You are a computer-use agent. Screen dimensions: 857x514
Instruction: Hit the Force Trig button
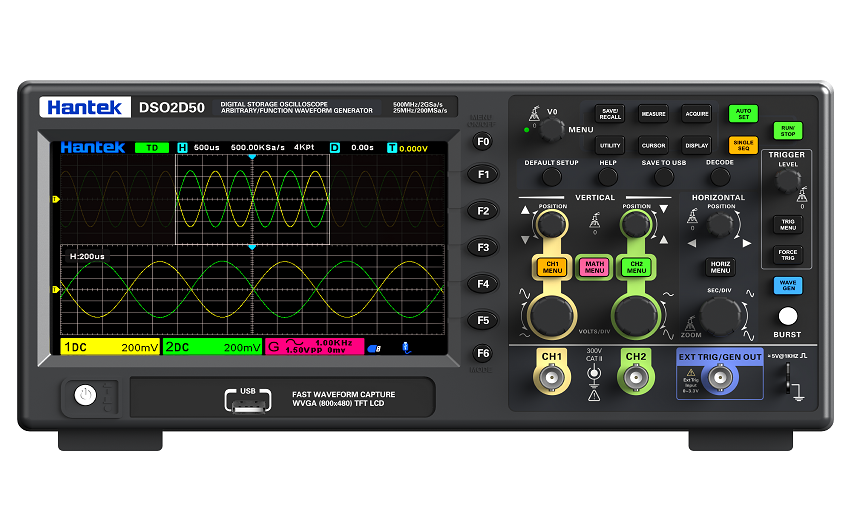click(788, 255)
